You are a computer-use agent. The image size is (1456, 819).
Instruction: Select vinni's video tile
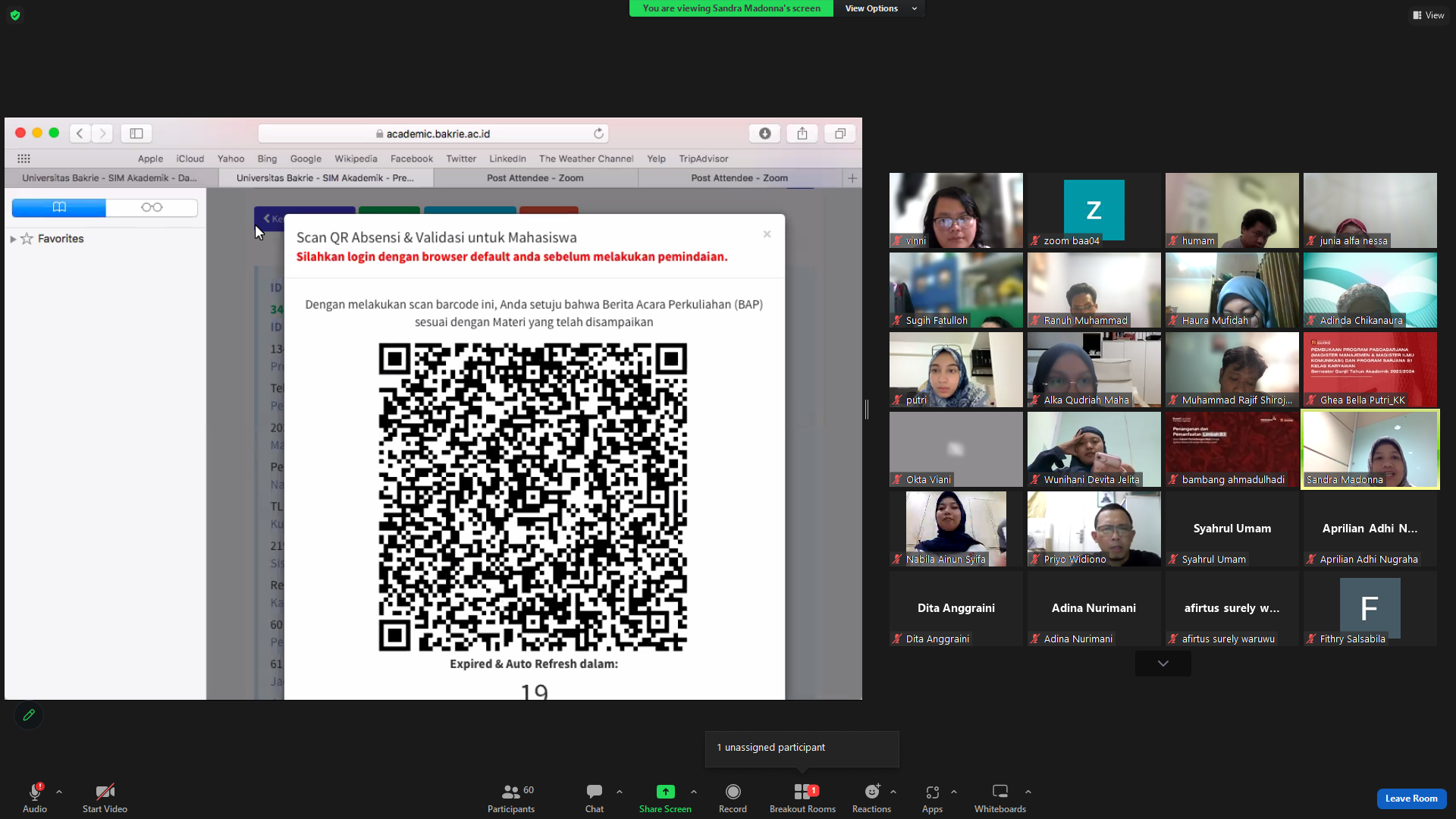955,210
